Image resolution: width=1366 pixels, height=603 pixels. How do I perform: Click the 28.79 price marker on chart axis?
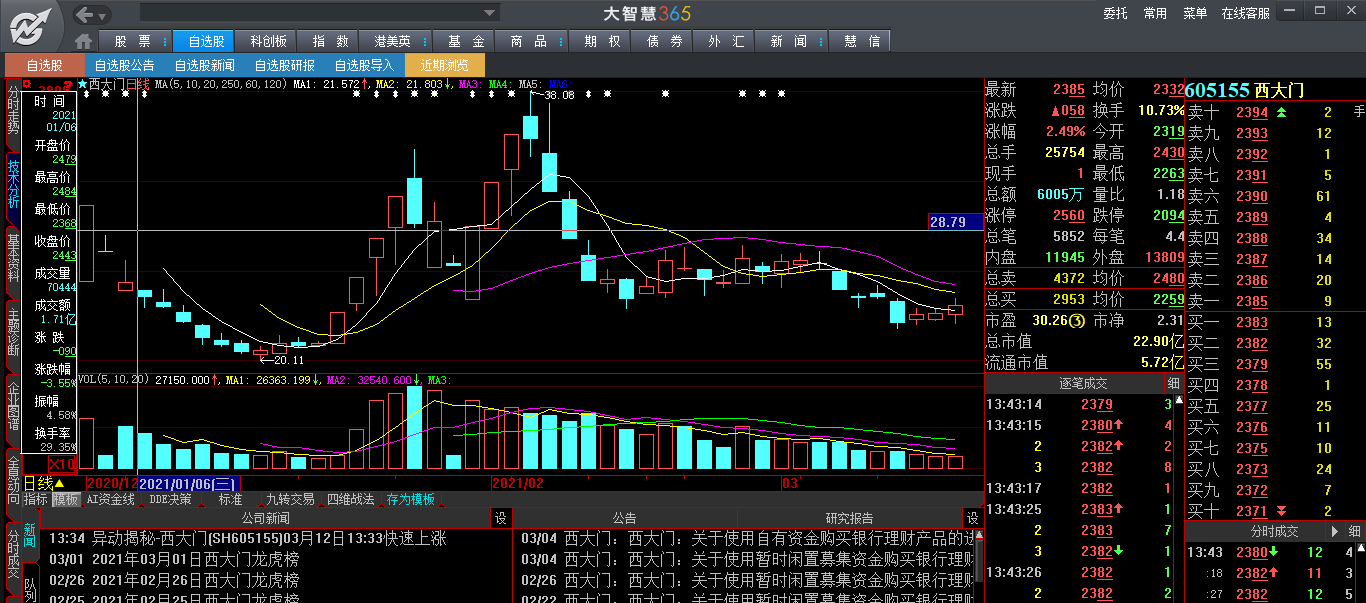pyautogui.click(x=947, y=222)
